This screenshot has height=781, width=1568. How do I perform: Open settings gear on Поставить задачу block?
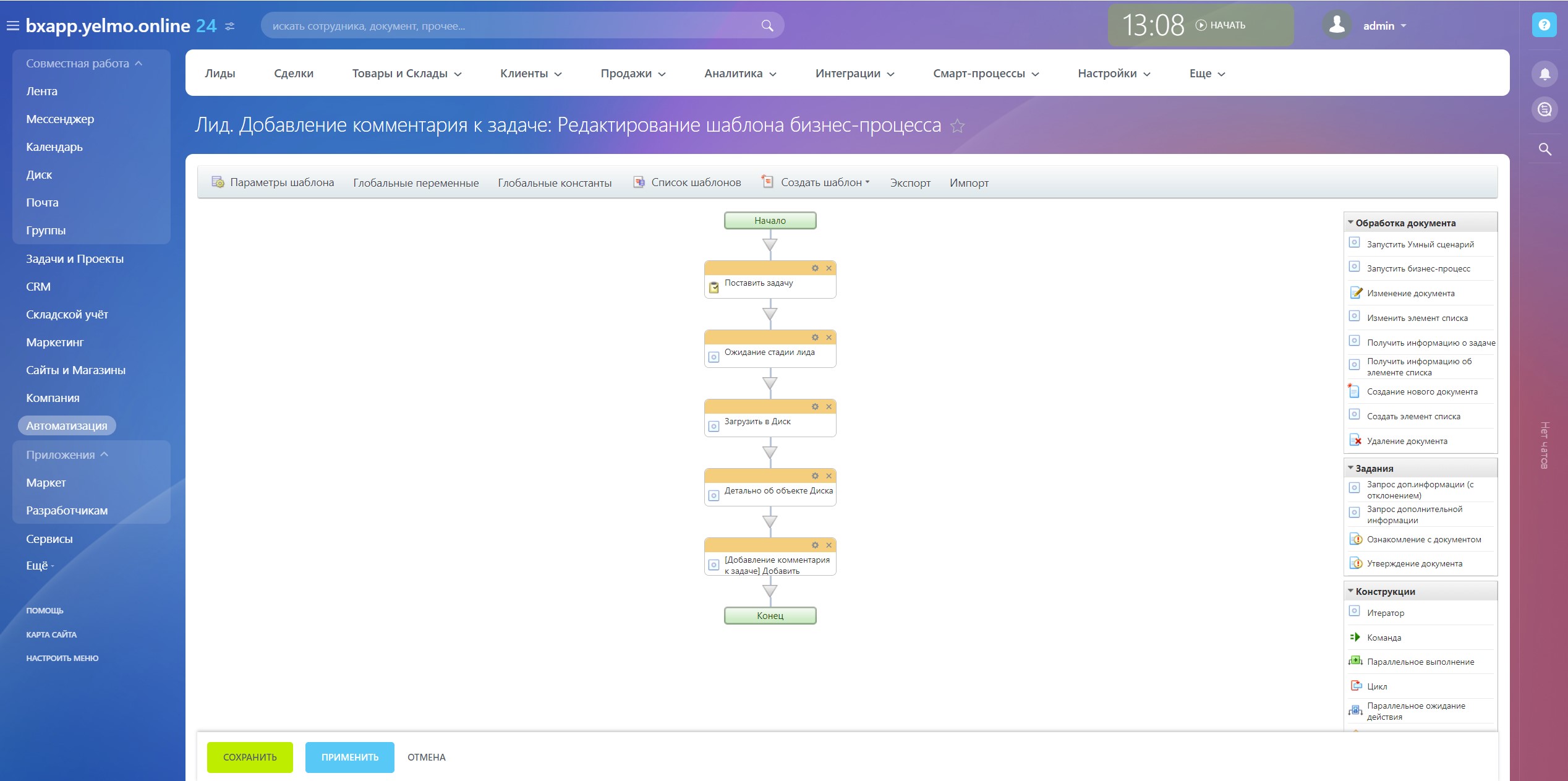click(815, 268)
